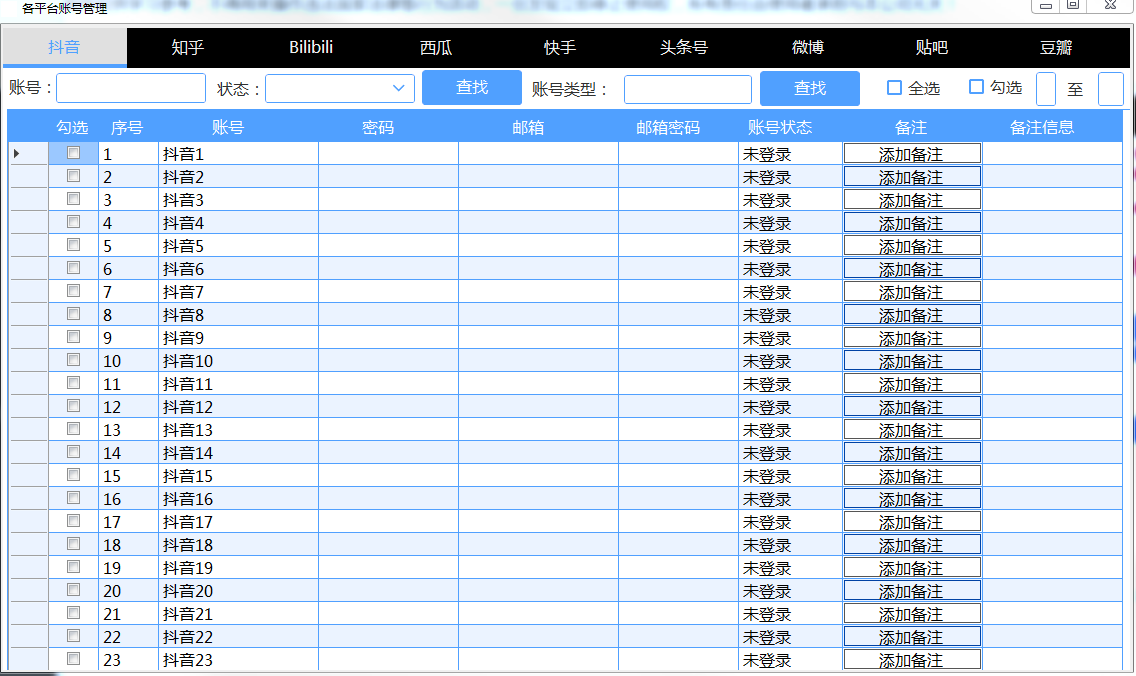
Task: Enable the 全选 checkbox
Action: (895, 88)
